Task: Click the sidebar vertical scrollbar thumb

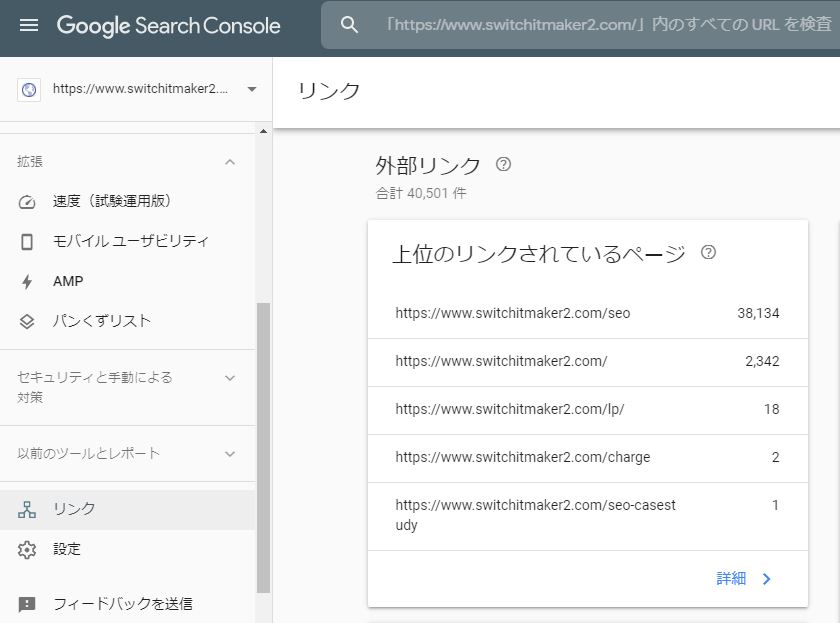Action: pyautogui.click(x=263, y=448)
